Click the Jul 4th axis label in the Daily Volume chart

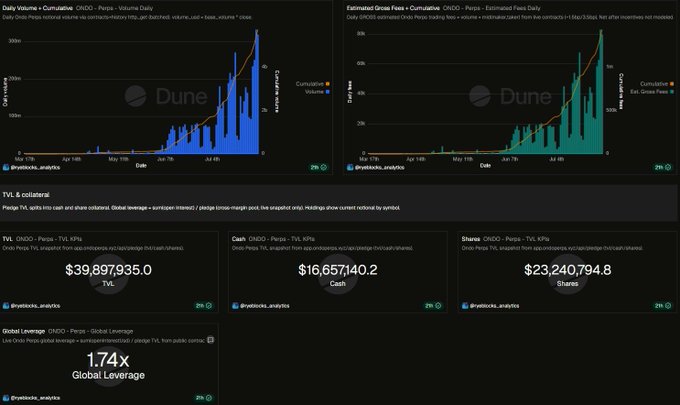[212, 159]
